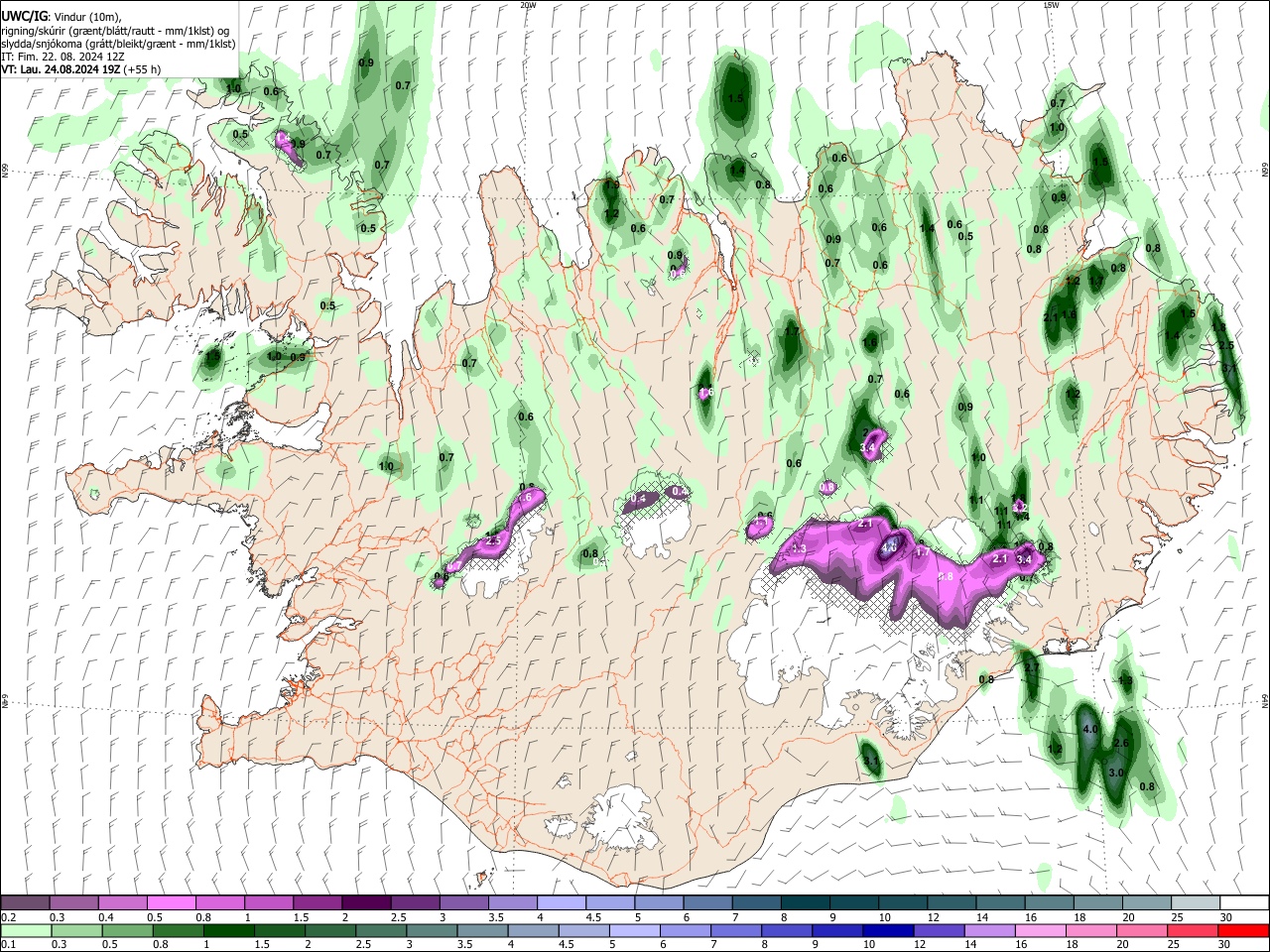
Task: Click the '64N' latitude label on the right edge
Action: tap(1265, 700)
